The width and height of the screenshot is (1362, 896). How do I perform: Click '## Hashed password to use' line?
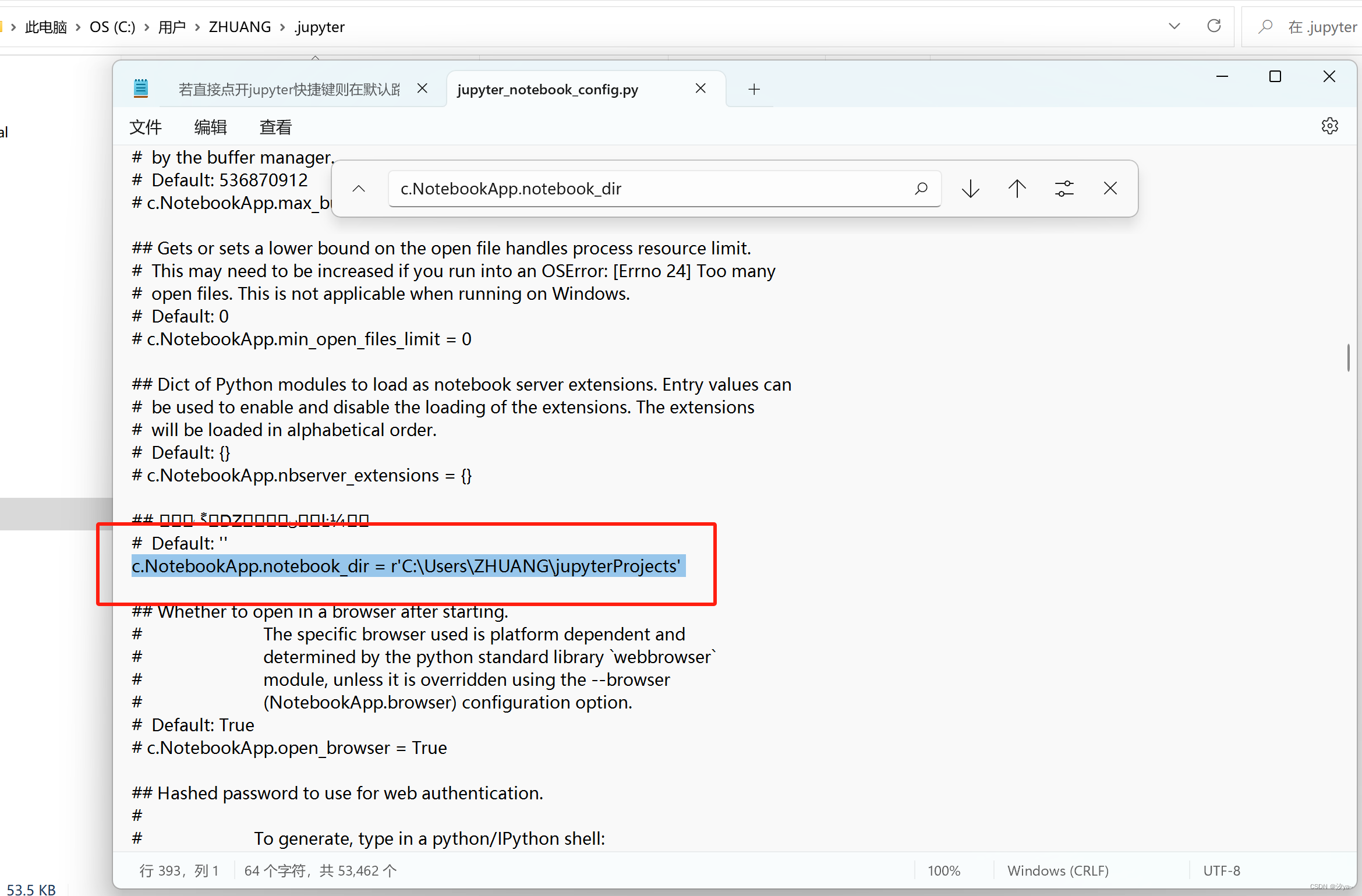pos(337,793)
